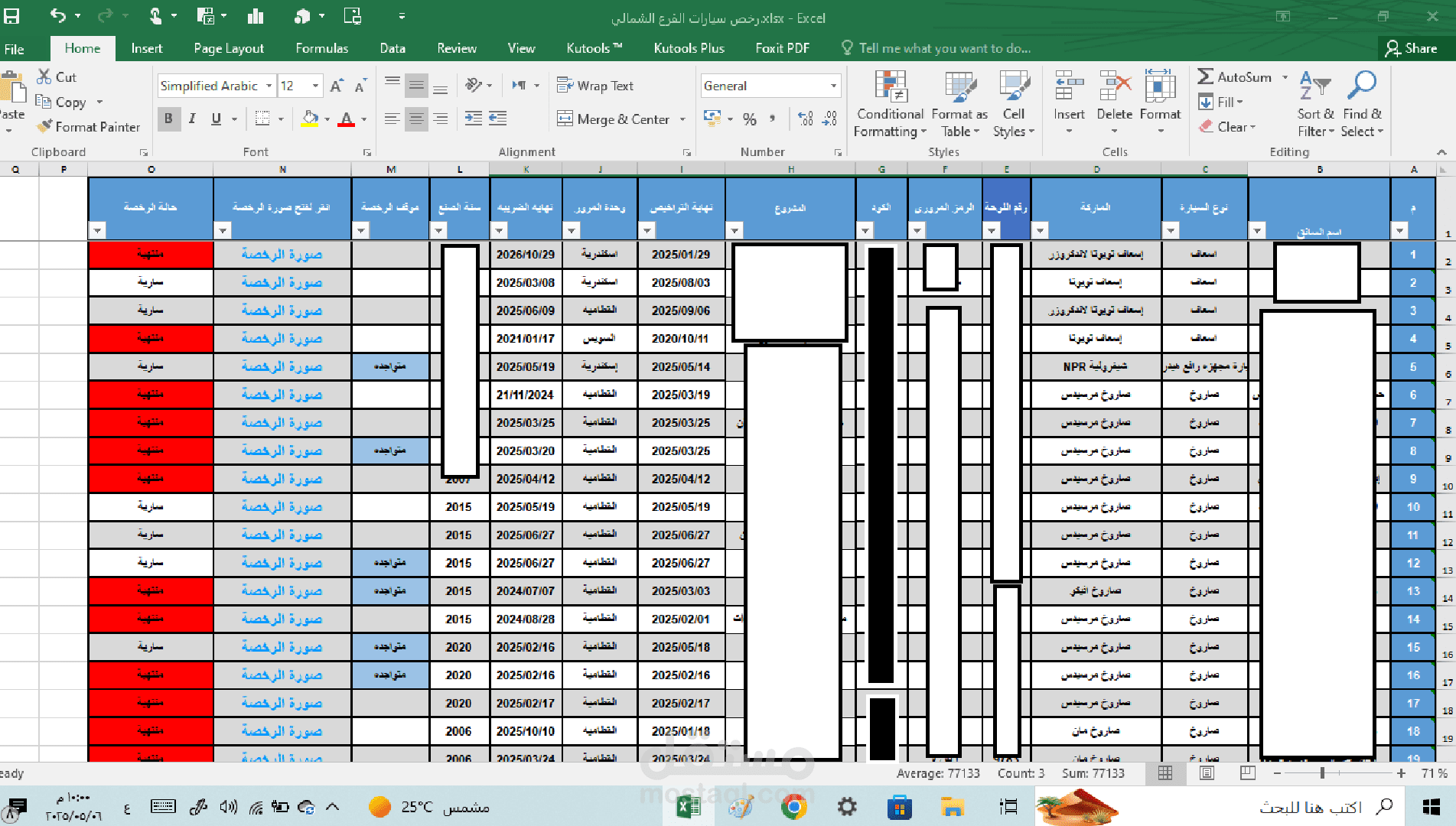This screenshot has height=826, width=1456.
Task: Align text to the right
Action: coord(441,119)
